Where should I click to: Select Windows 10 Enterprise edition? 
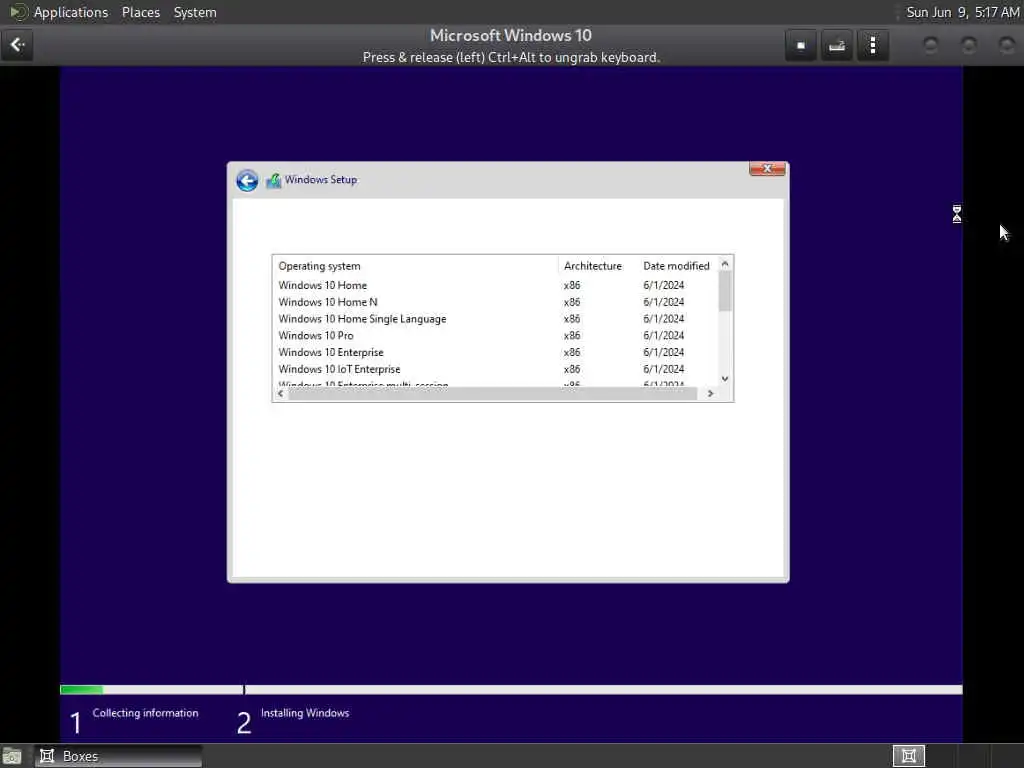tap(496, 353)
